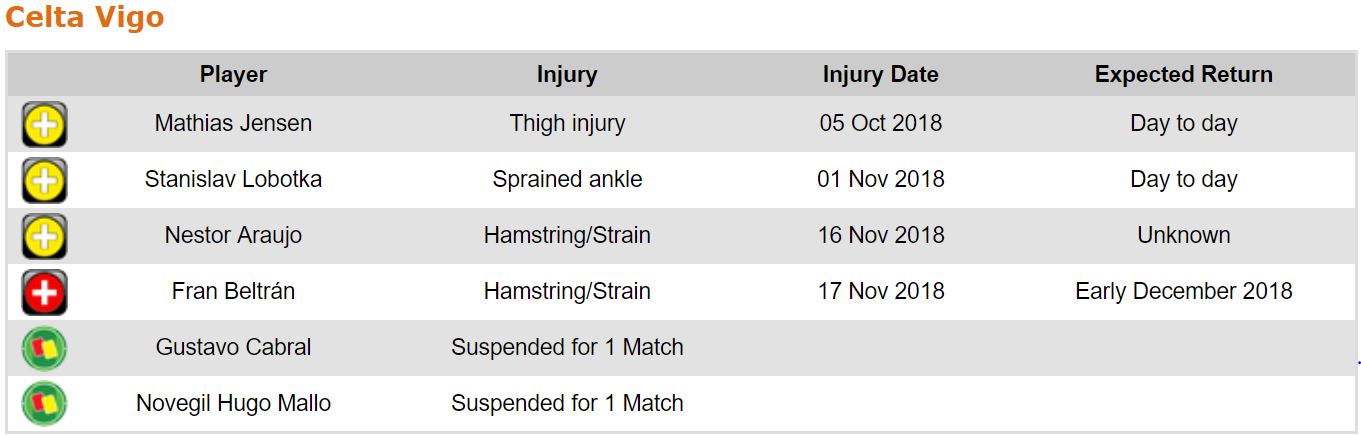
Task: Select player name Novegil Hugo Mallo
Action: pyautogui.click(x=233, y=403)
